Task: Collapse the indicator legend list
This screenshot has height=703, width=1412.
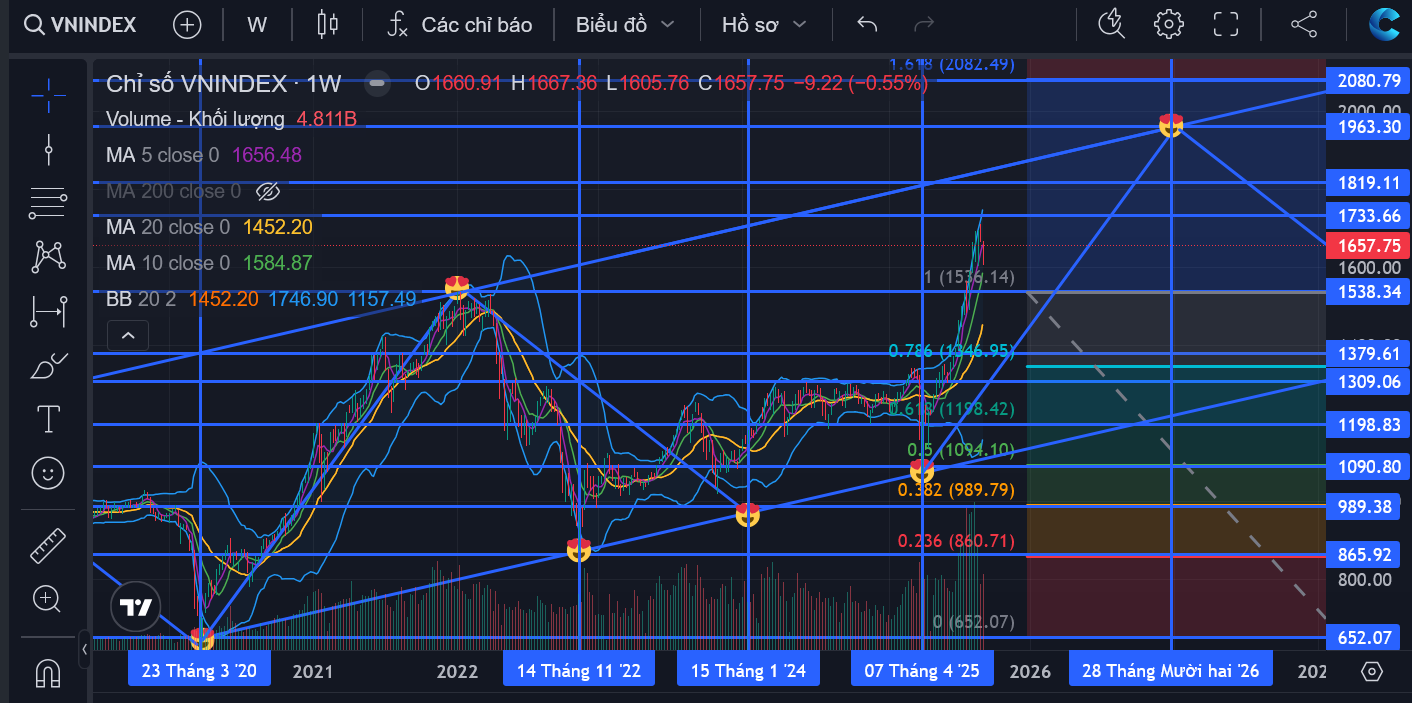Action: pyautogui.click(x=128, y=335)
